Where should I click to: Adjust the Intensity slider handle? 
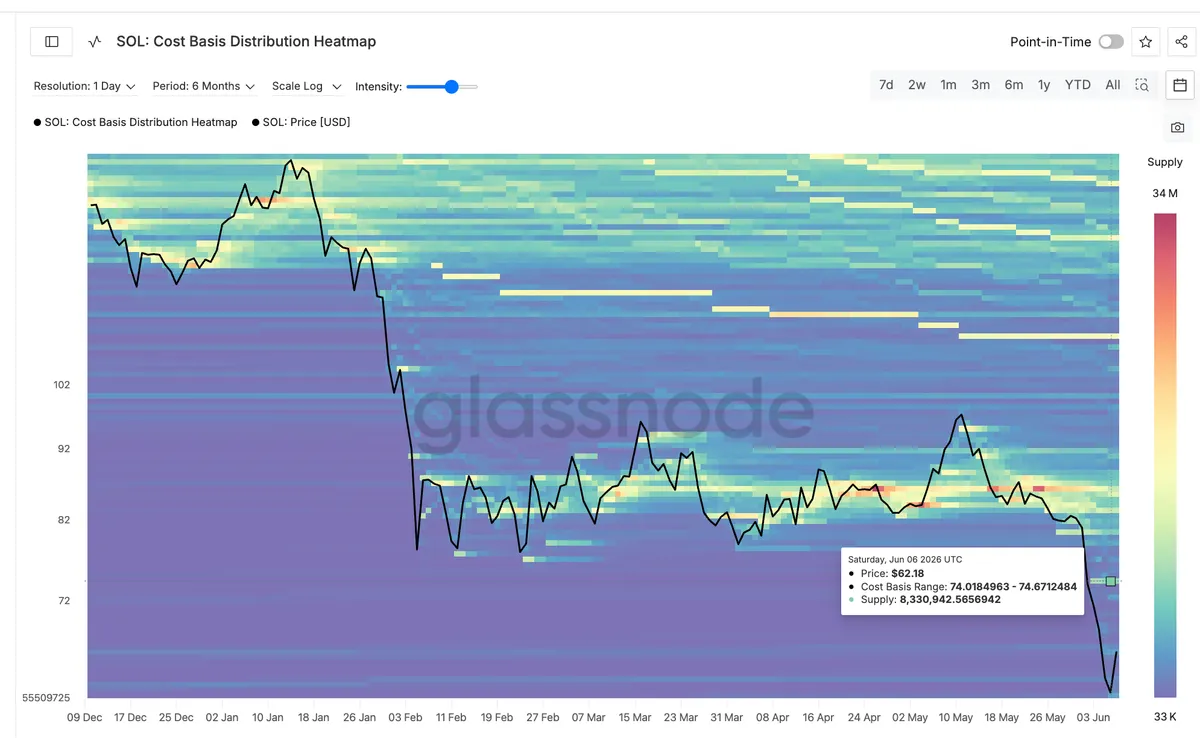(452, 87)
